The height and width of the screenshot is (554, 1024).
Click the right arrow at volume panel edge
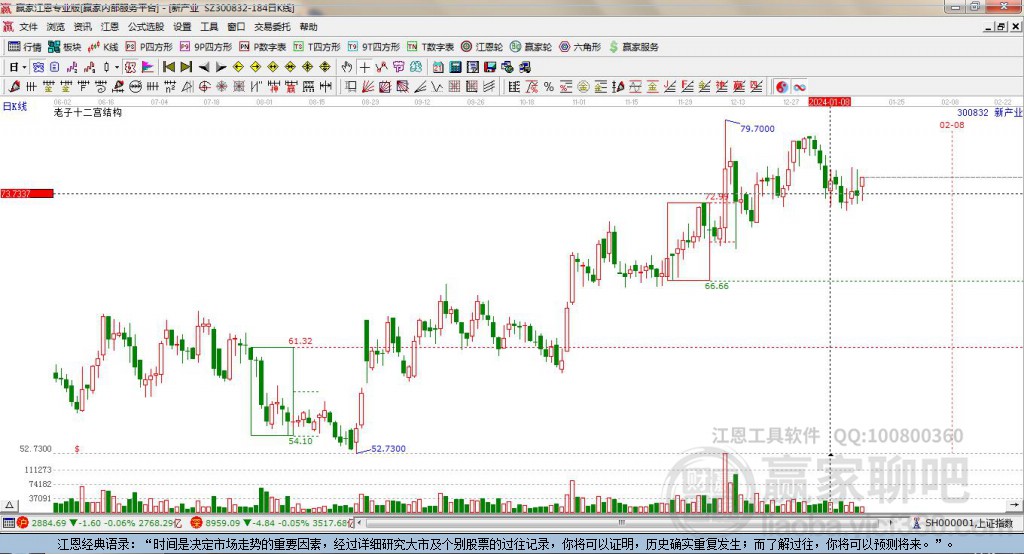(1014, 505)
